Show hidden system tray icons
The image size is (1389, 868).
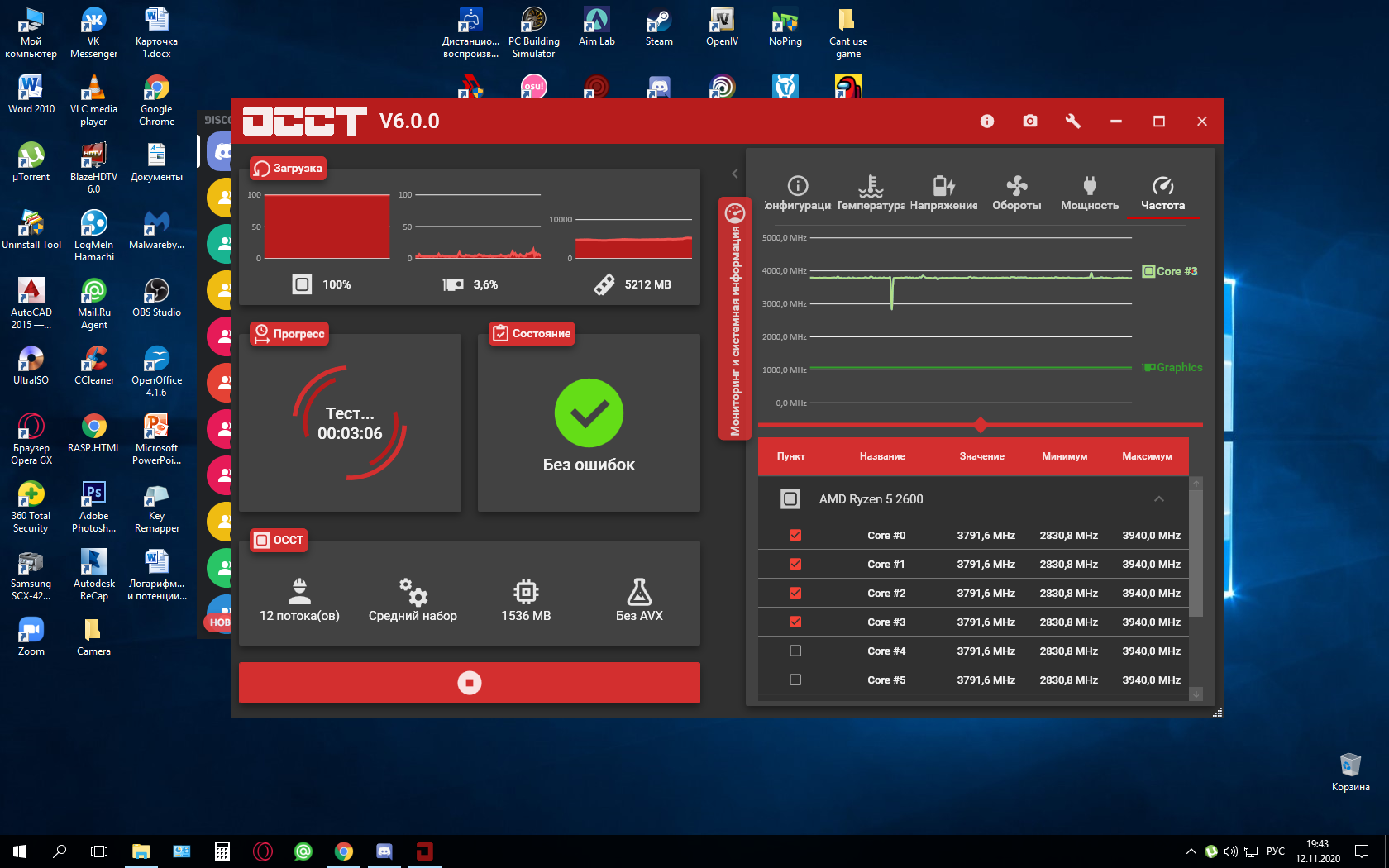point(1191,851)
